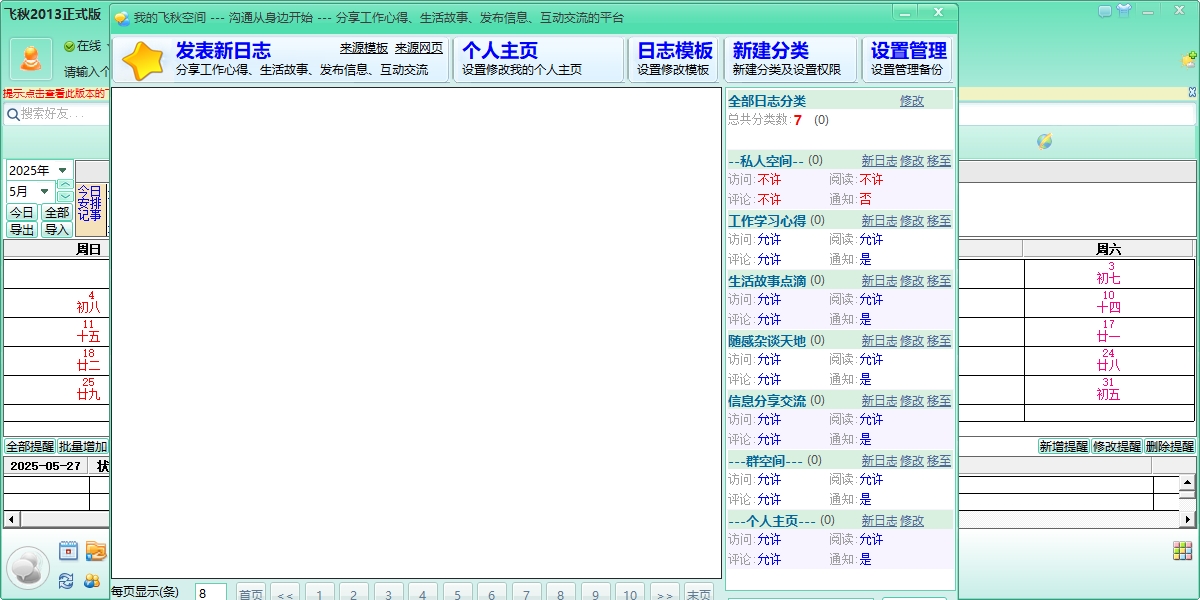Click the blue refresh arrows icon
1200x600 pixels.
pyautogui.click(x=67, y=580)
